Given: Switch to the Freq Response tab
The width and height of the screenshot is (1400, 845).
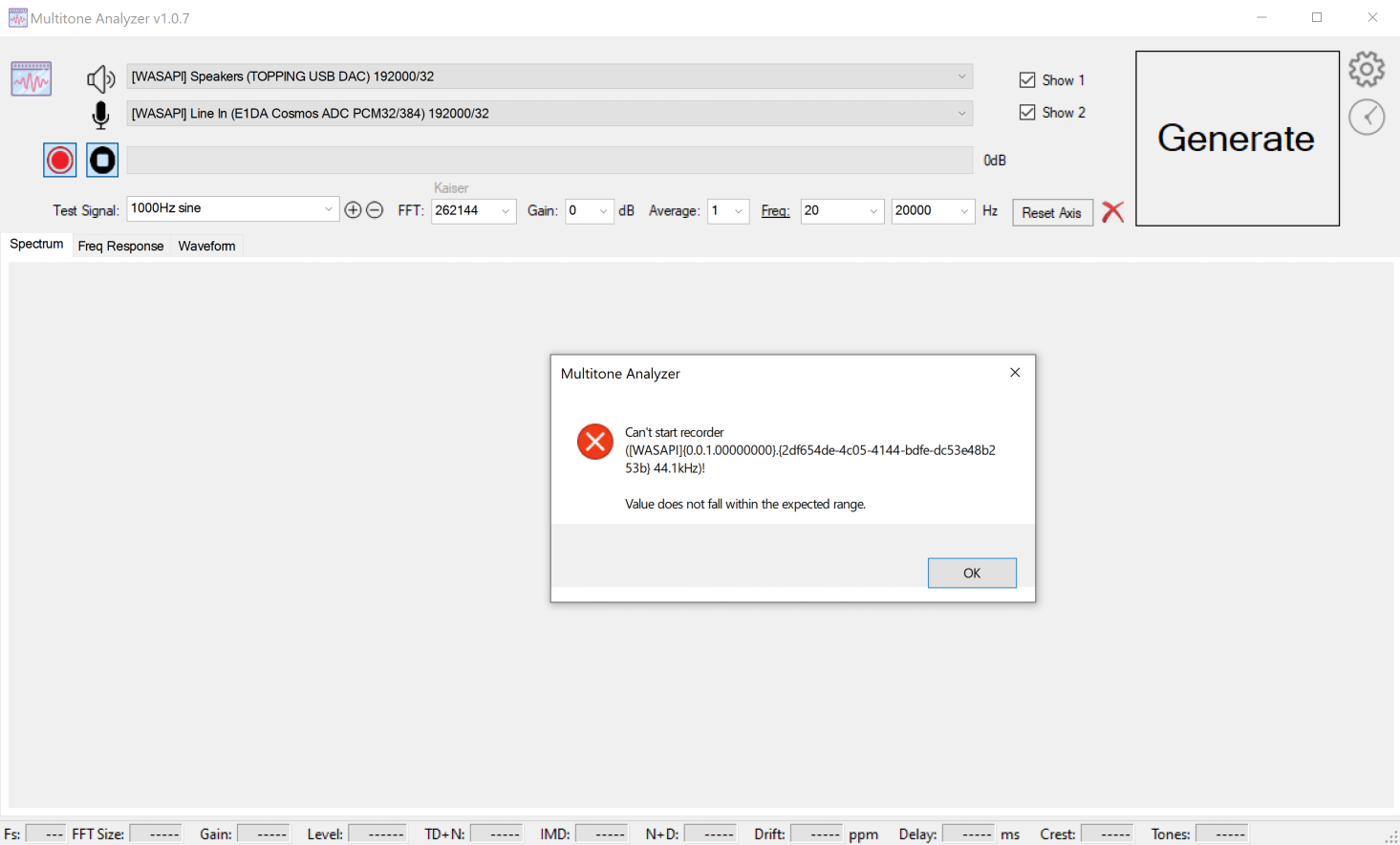Looking at the screenshot, I should coord(120,247).
